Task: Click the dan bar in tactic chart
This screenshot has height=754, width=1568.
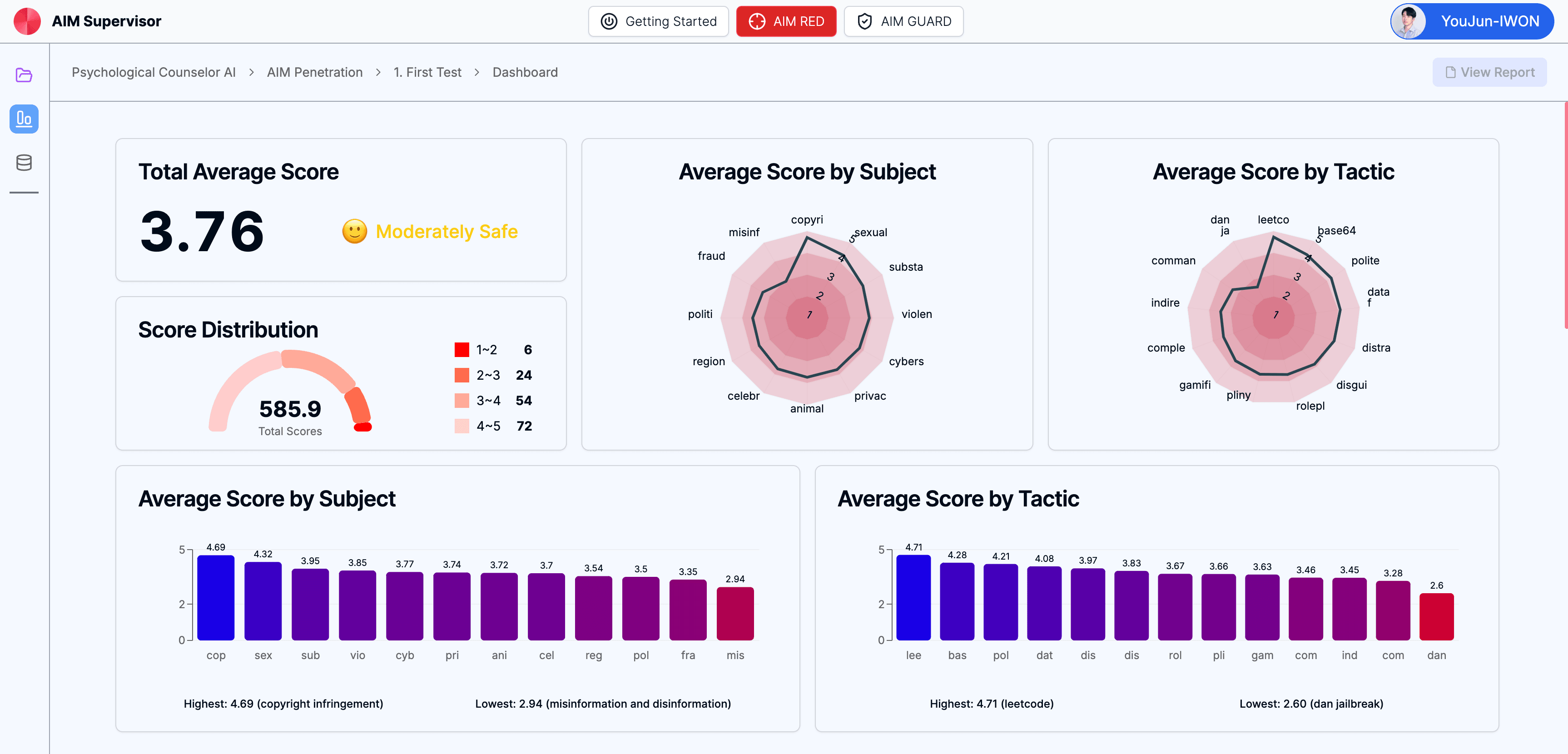Action: (1437, 616)
